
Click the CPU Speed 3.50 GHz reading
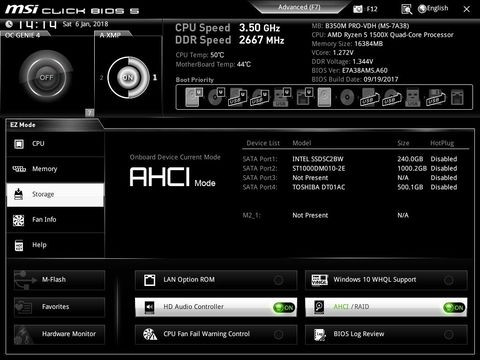pos(228,28)
